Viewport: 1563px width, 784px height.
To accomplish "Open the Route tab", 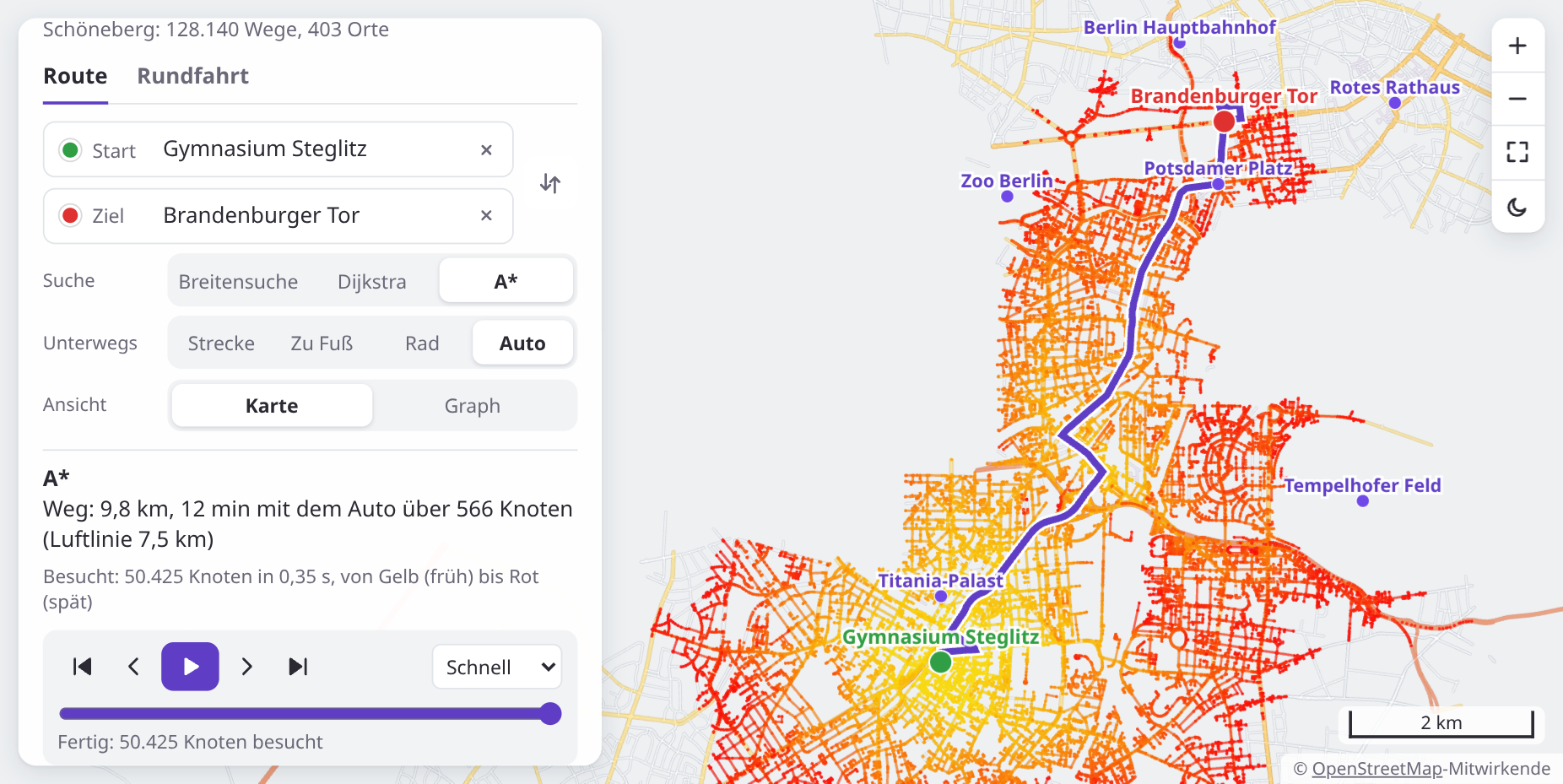I will pos(75,76).
